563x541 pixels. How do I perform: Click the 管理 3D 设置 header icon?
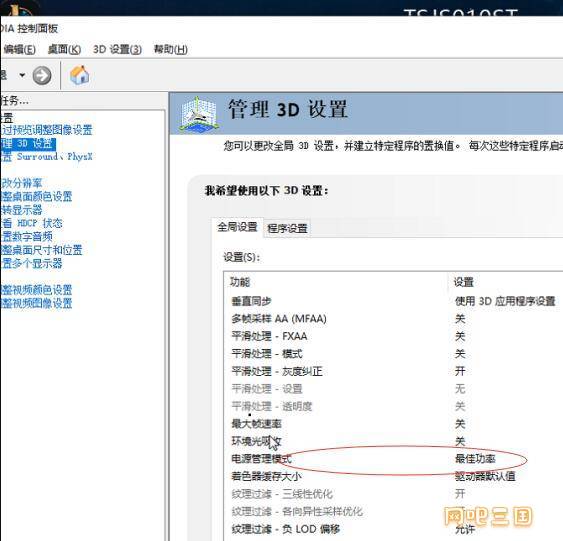[199, 115]
